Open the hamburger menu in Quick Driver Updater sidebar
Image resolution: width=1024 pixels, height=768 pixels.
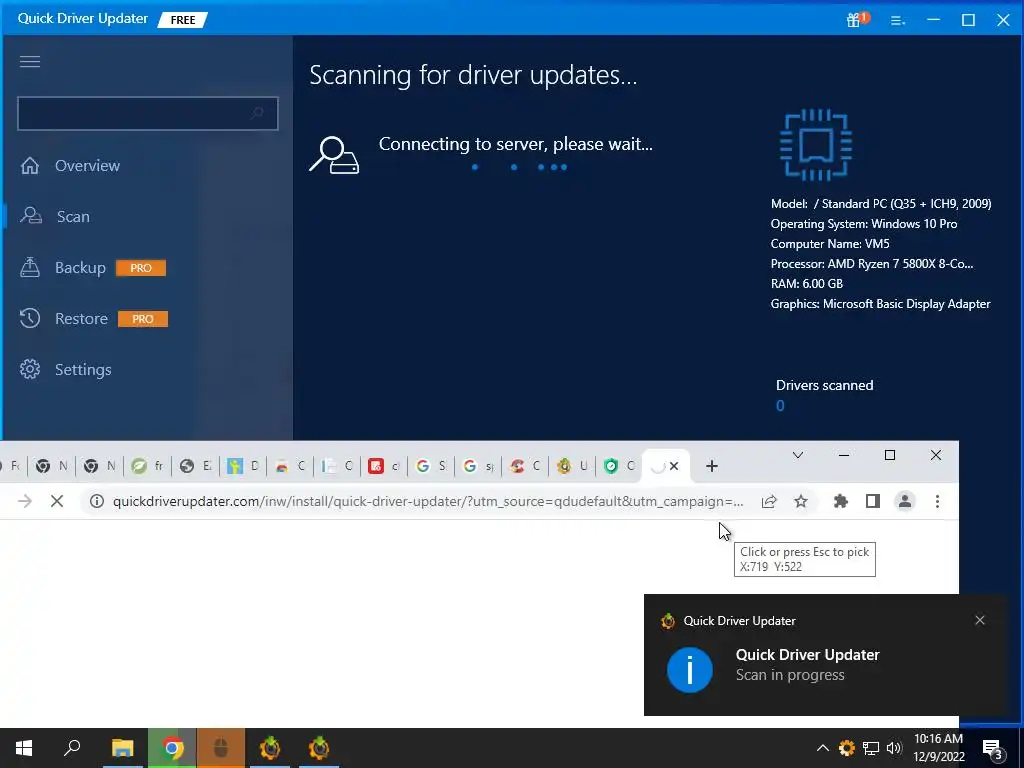30,61
